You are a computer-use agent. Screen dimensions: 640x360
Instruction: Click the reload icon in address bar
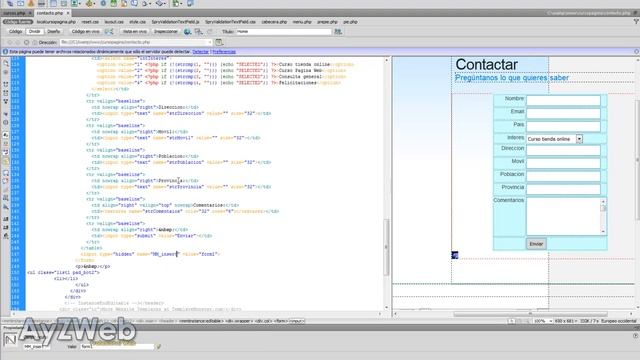26,42
